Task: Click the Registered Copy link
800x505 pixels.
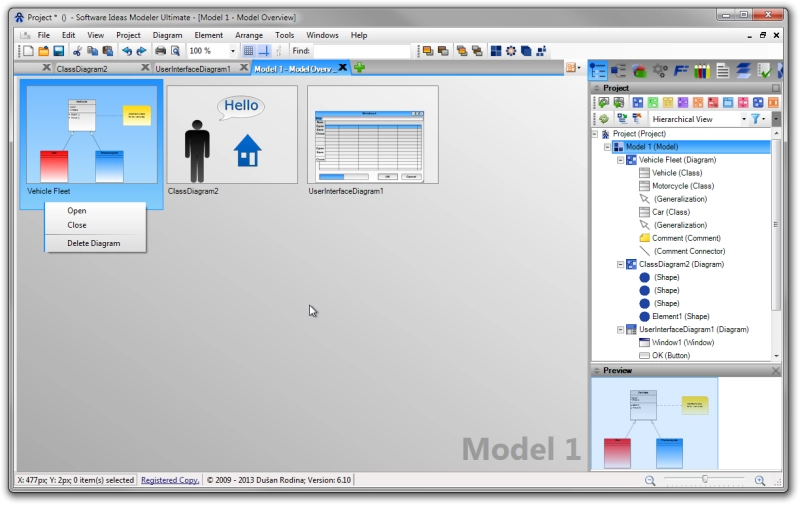Action: [x=170, y=480]
